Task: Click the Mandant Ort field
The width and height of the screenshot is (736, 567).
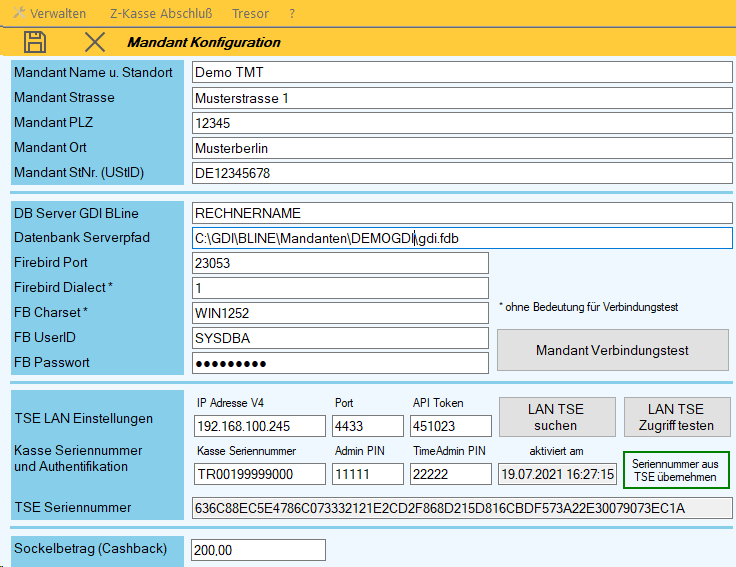Action: tap(462, 148)
